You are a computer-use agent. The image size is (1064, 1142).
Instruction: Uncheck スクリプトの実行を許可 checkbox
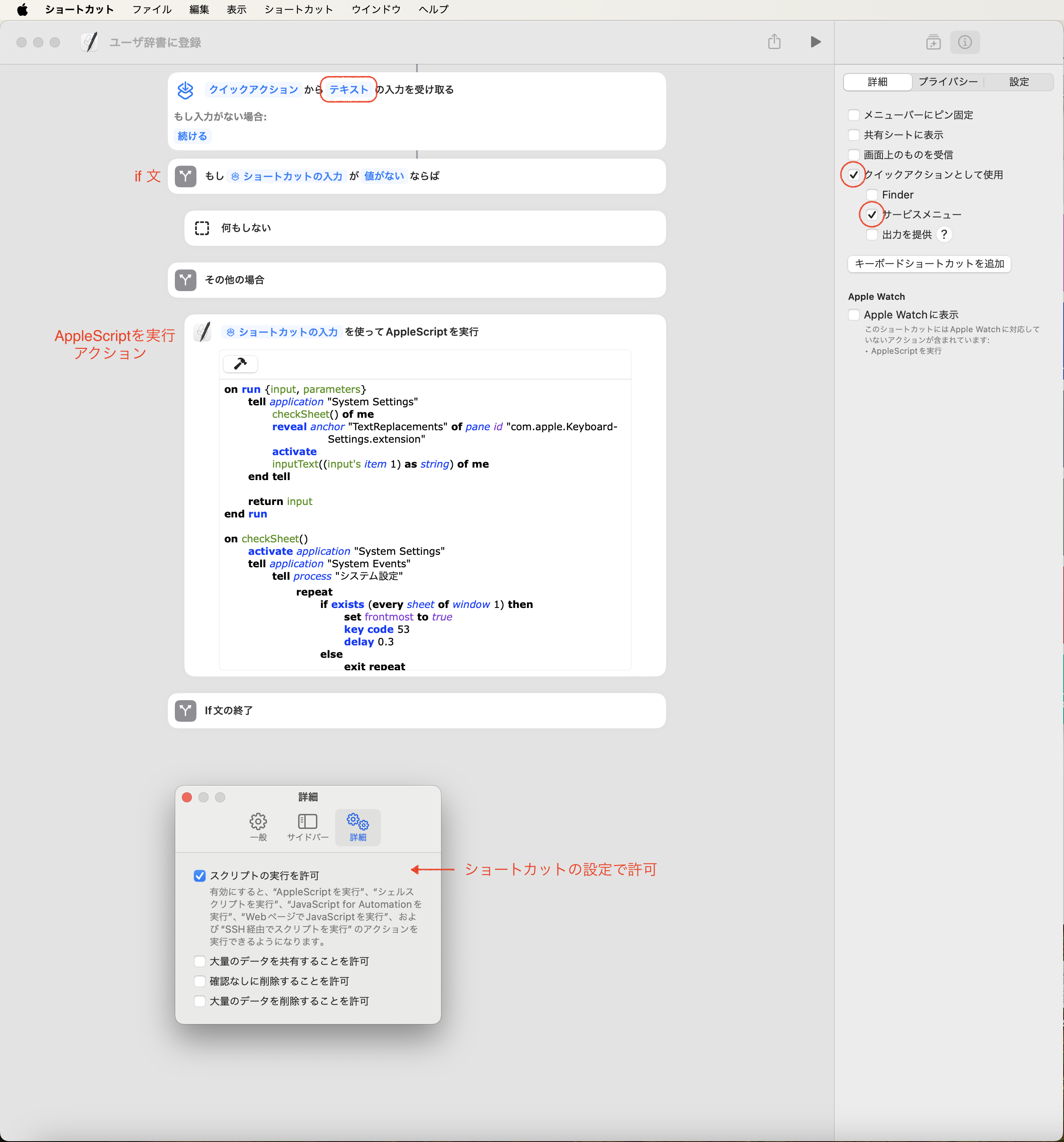click(199, 875)
